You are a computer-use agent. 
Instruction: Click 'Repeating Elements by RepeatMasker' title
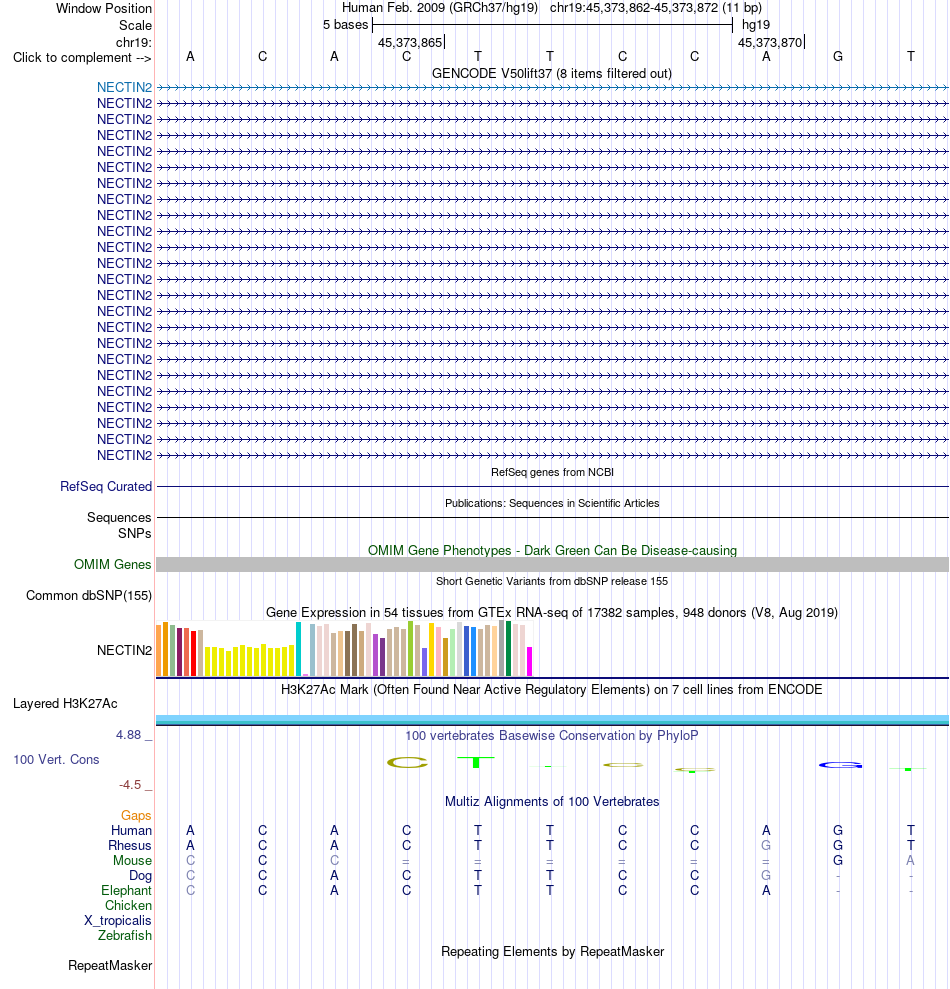(552, 952)
